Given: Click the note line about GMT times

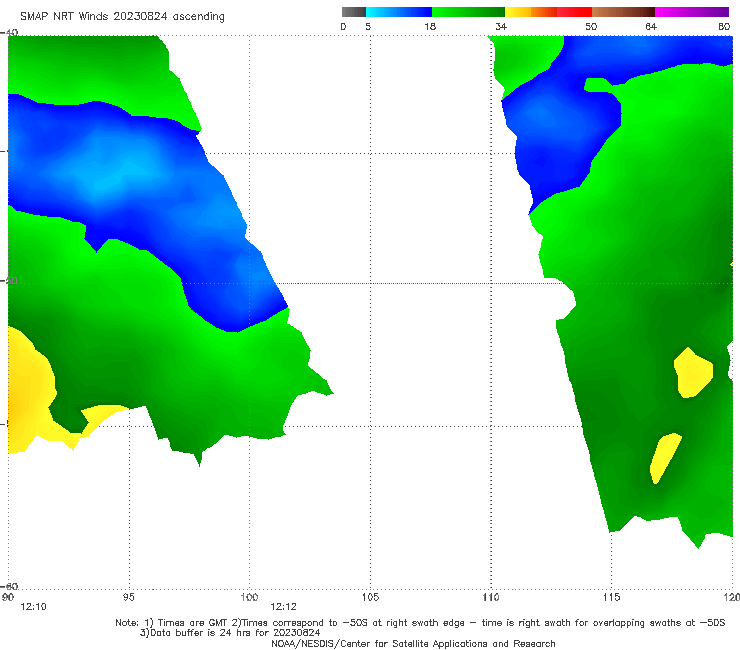Looking at the screenshot, I should [420, 623].
